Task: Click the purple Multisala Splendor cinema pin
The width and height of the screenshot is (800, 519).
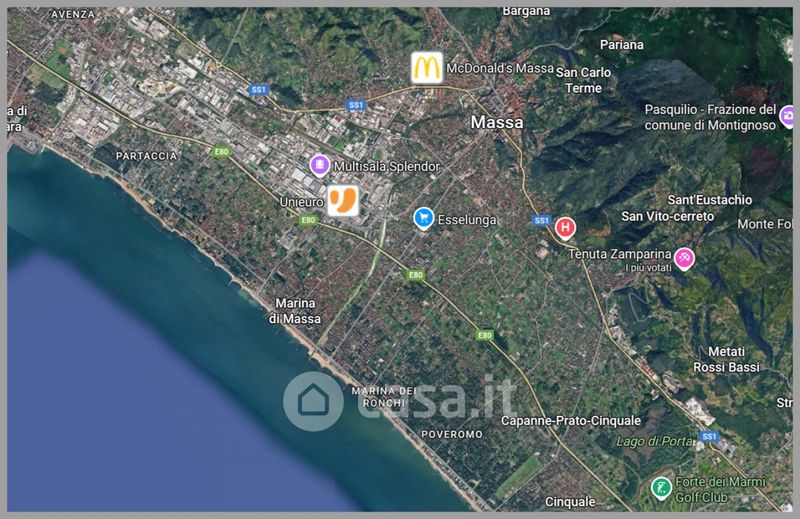Action: (x=319, y=166)
